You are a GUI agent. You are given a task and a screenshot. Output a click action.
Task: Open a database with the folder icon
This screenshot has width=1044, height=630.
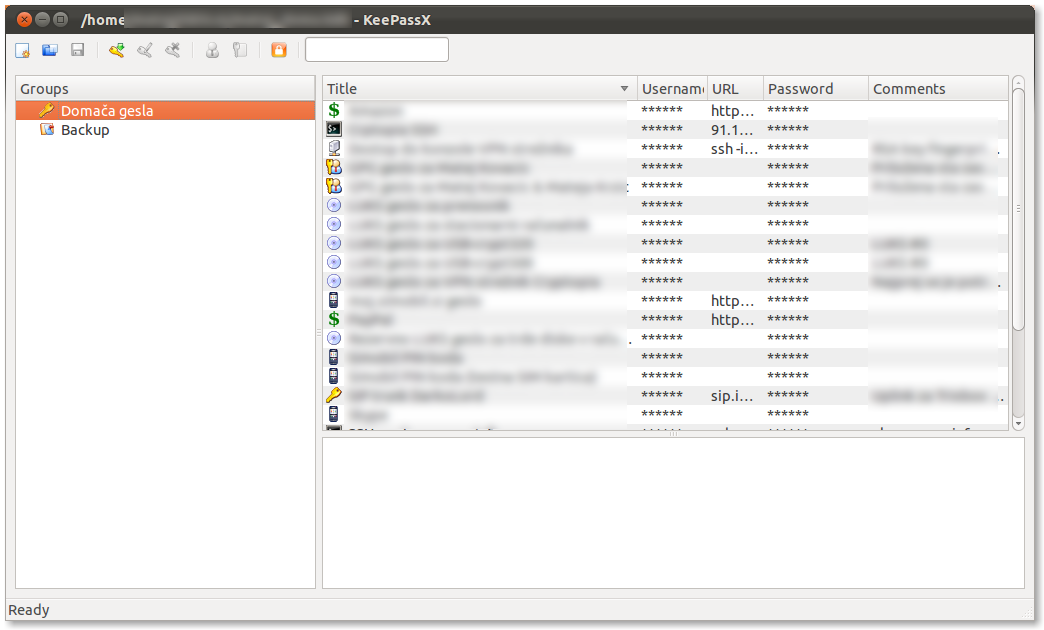tap(50, 51)
